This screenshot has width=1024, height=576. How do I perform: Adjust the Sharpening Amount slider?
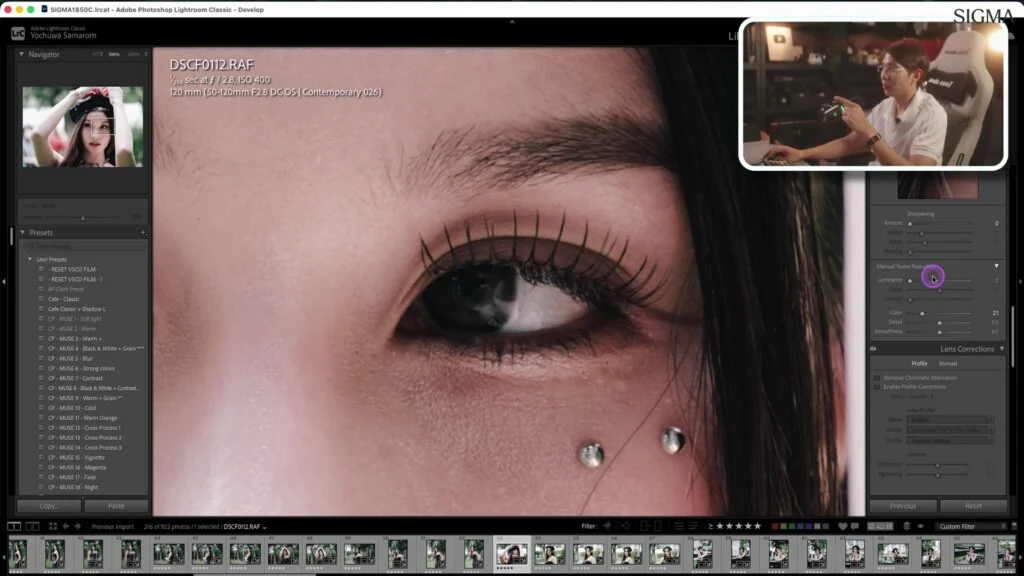[x=940, y=223]
